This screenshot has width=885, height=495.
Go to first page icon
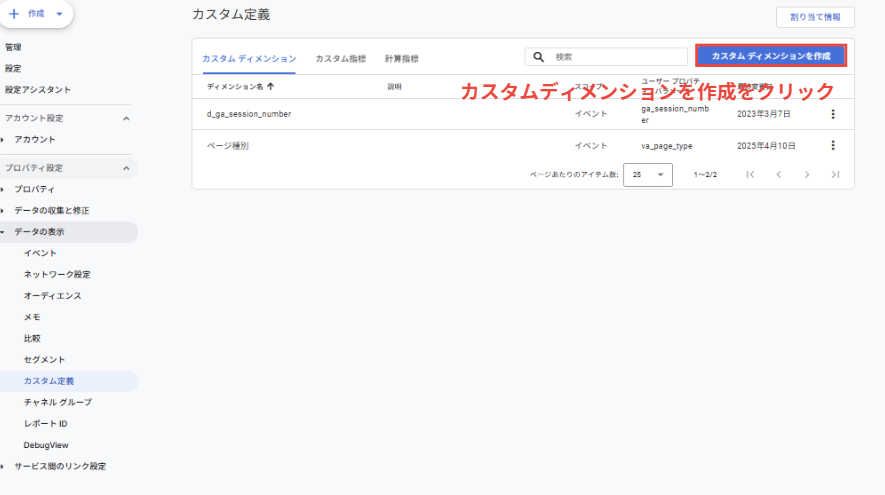pyautogui.click(x=750, y=175)
